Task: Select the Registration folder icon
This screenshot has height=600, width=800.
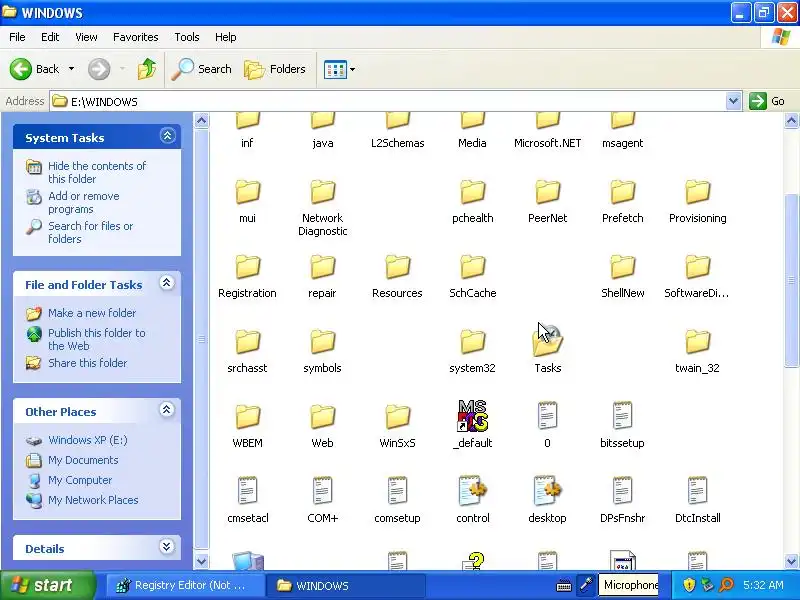Action: [x=248, y=267]
